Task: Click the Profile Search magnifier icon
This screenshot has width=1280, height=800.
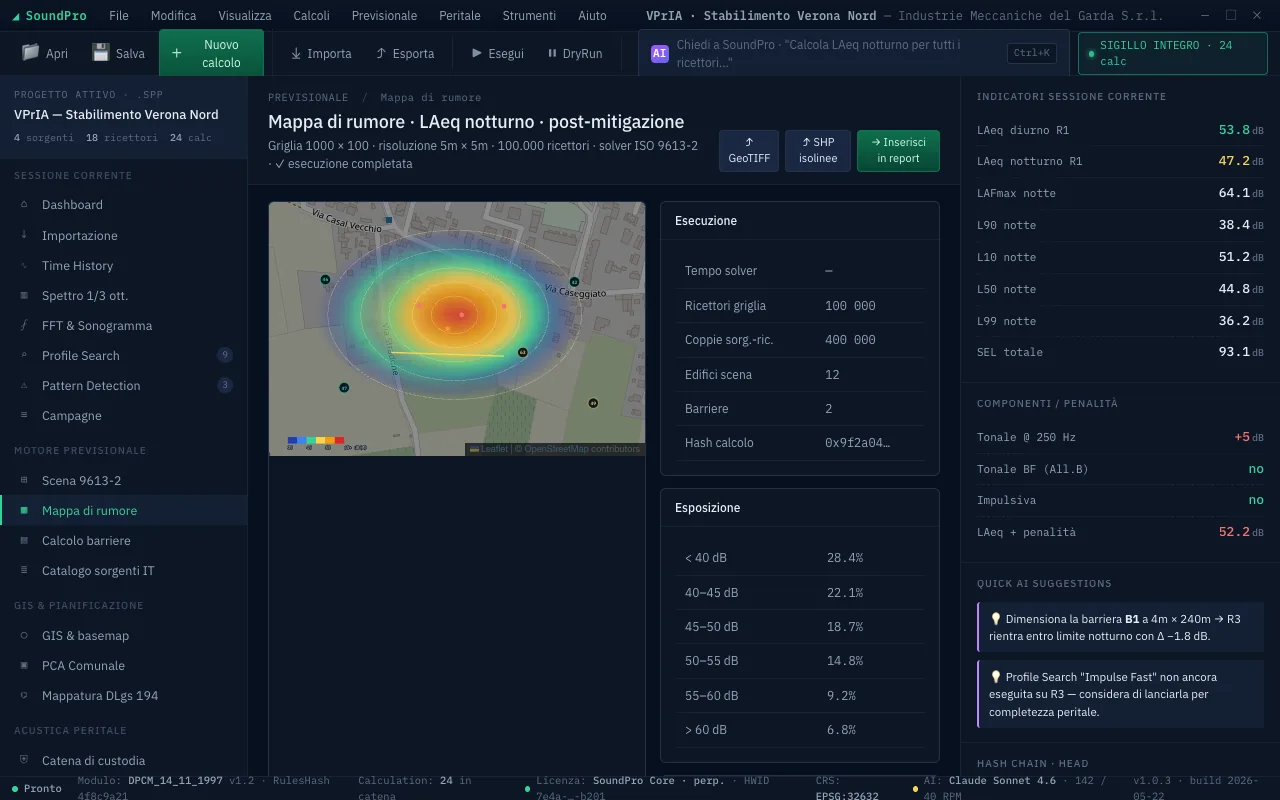Action: click(24, 356)
